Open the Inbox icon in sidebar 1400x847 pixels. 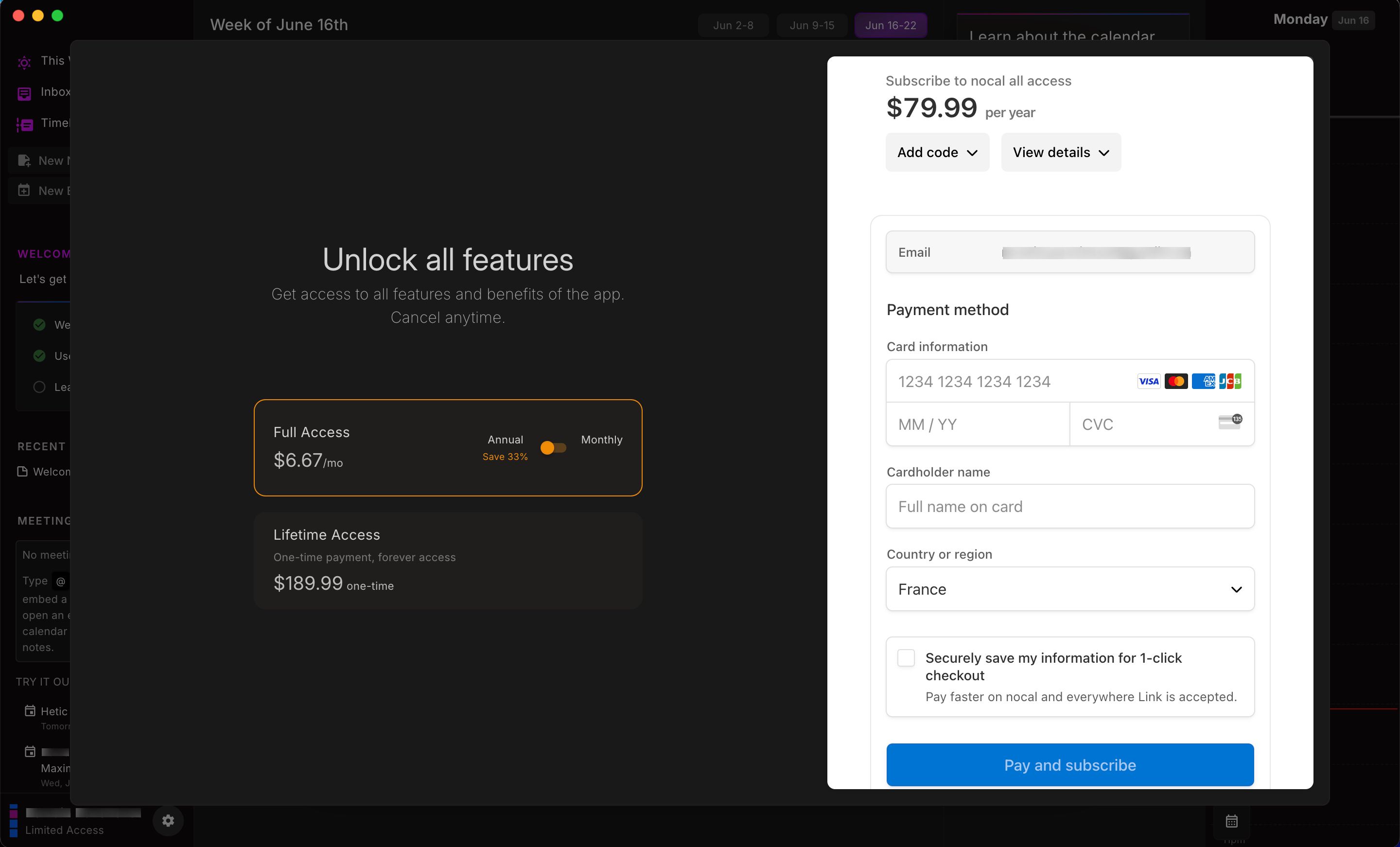coord(24,93)
